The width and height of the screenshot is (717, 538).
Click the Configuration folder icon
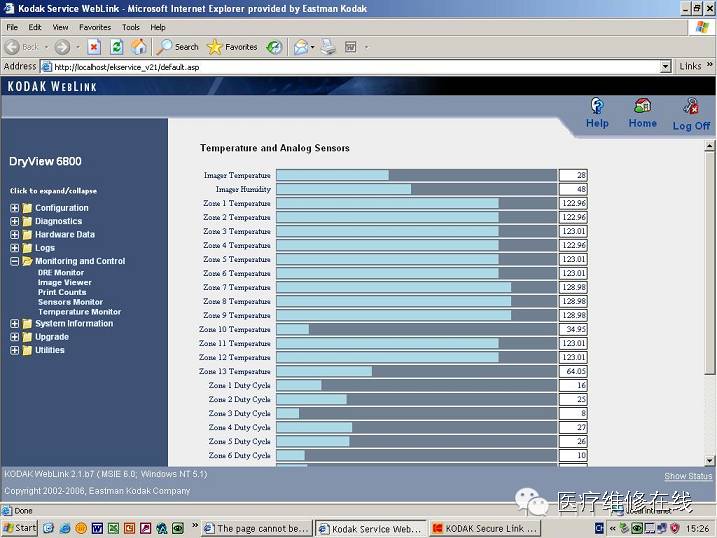(x=27, y=208)
